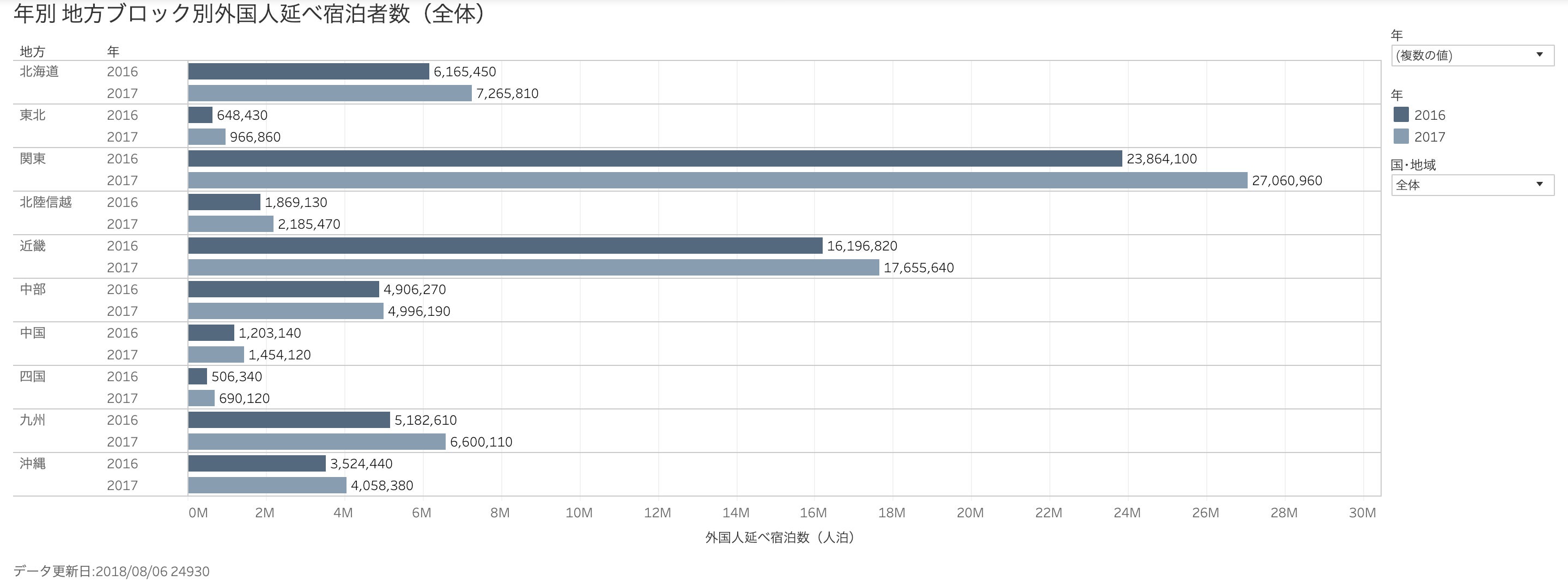Image resolution: width=1568 pixels, height=587 pixels.
Task: Select the 関東 2016 bar
Action: (x=654, y=159)
